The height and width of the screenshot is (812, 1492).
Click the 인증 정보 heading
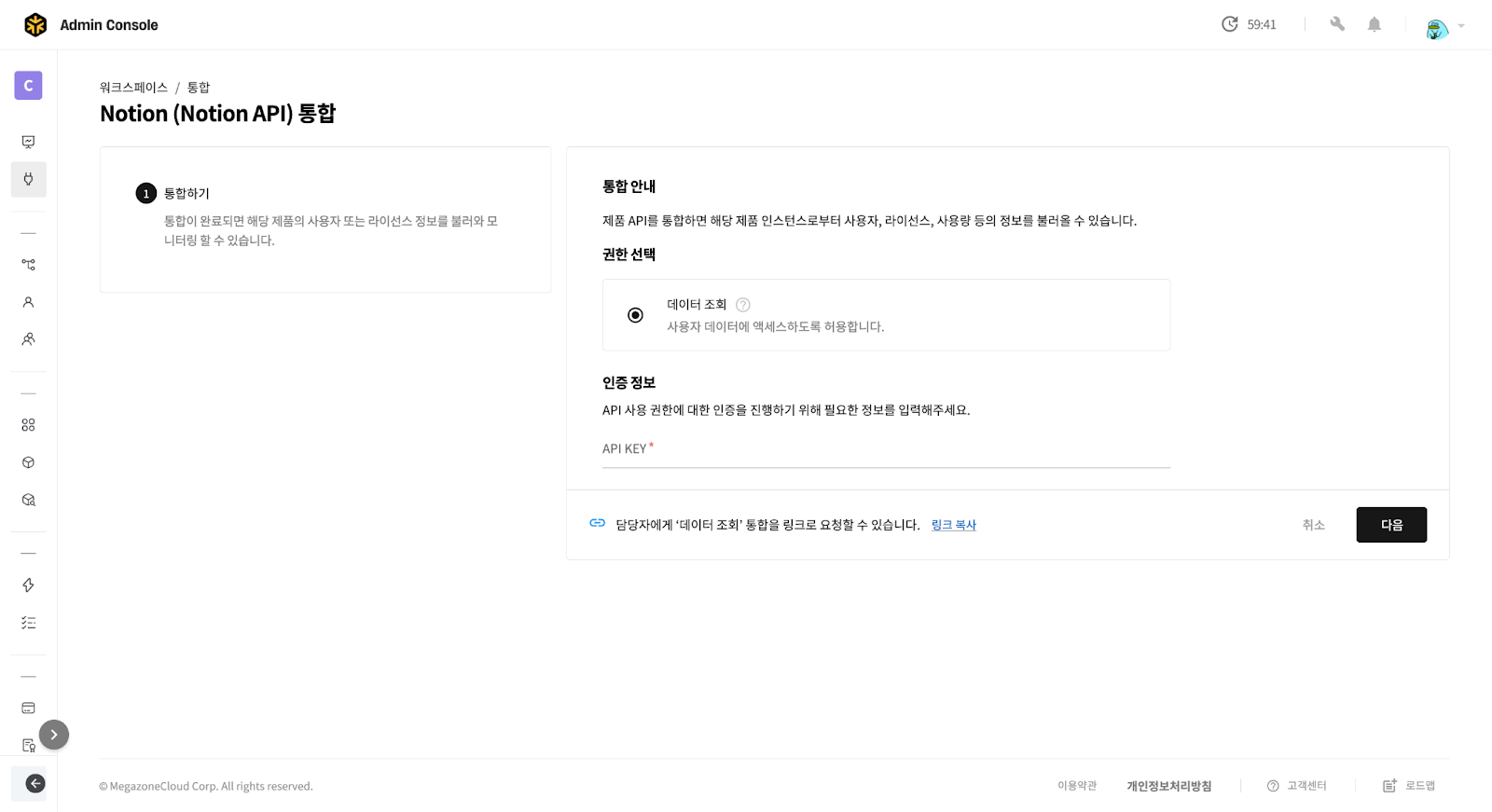tap(629, 383)
